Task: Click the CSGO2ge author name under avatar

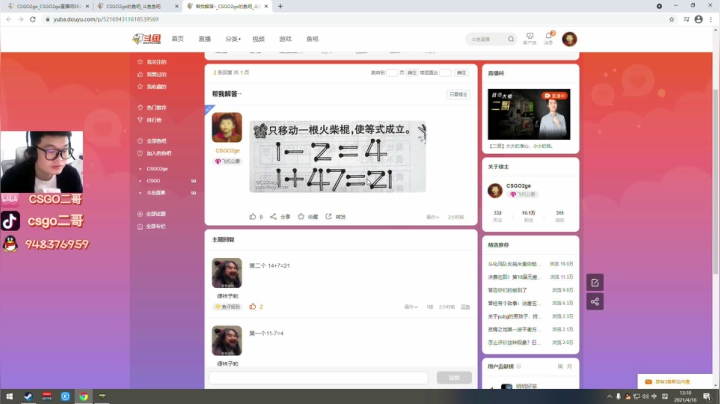Action: coord(228,151)
